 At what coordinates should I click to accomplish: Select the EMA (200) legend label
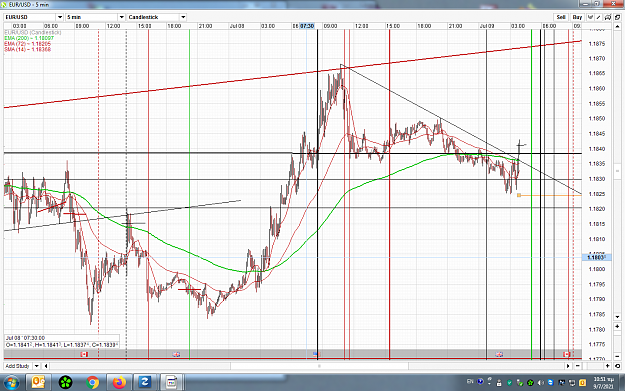(29, 38)
